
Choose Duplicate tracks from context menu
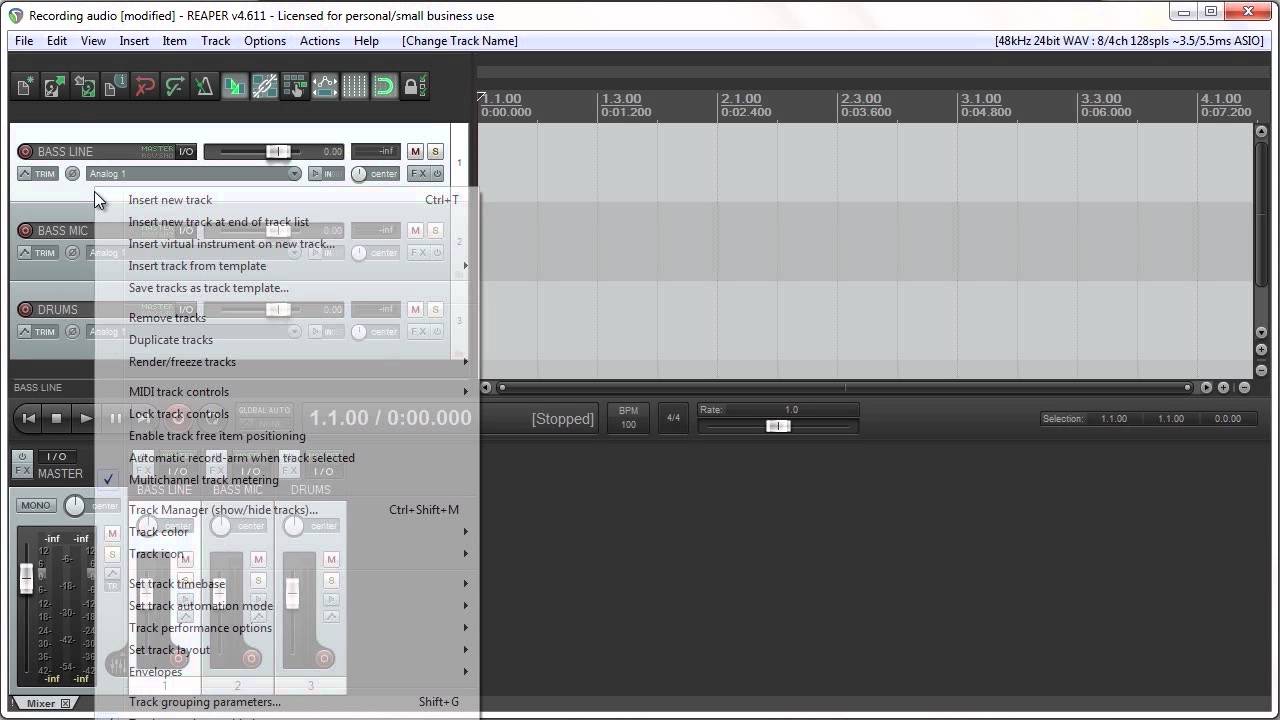[x=287, y=340]
